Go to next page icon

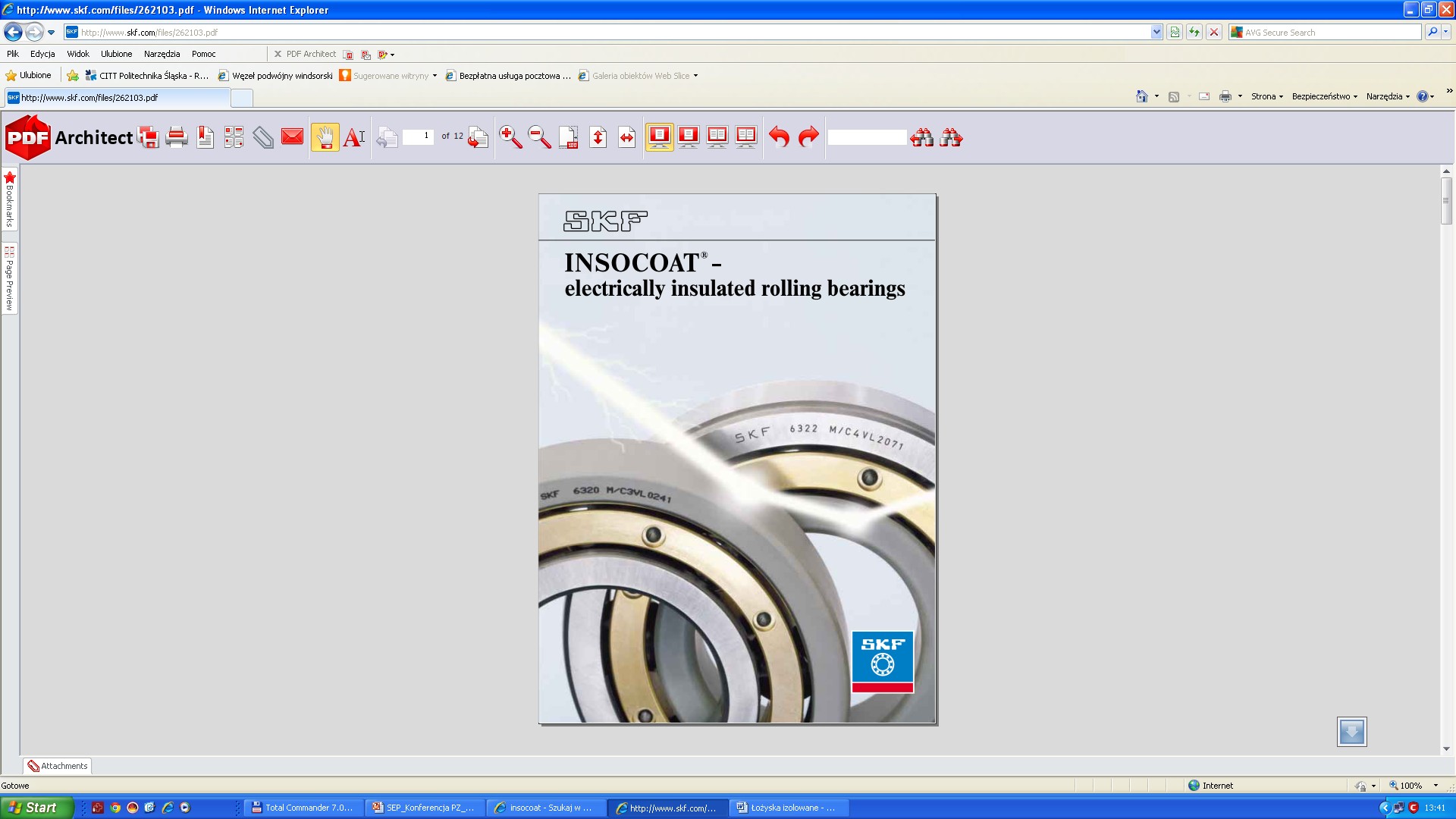pyautogui.click(x=478, y=137)
